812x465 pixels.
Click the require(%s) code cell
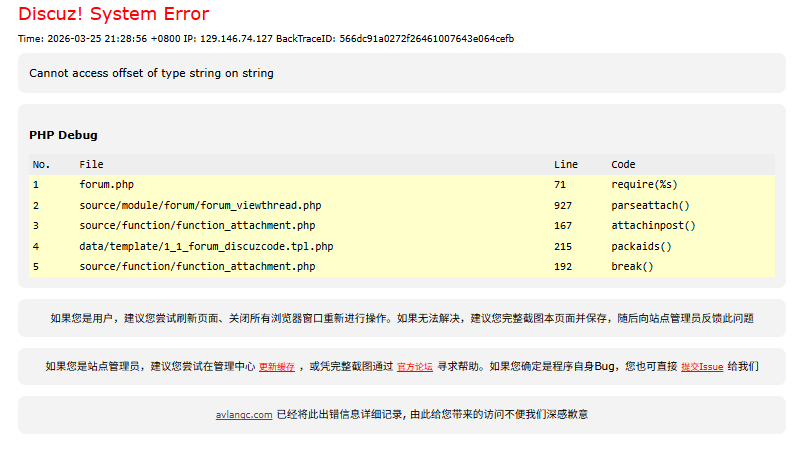click(x=644, y=185)
